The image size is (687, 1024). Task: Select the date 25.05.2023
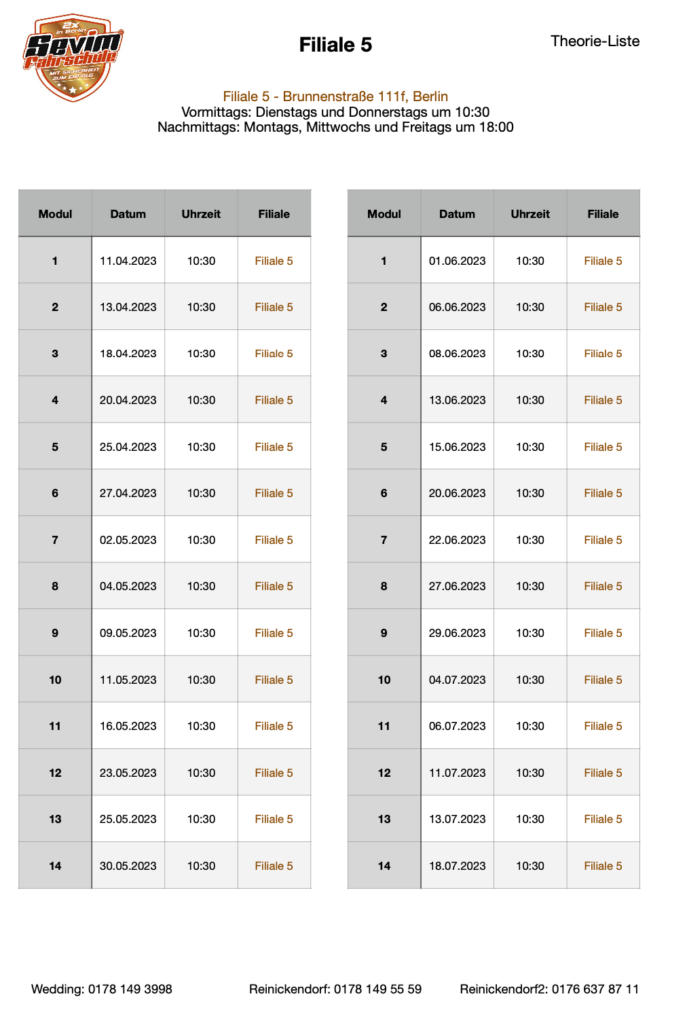pyautogui.click(x=128, y=819)
